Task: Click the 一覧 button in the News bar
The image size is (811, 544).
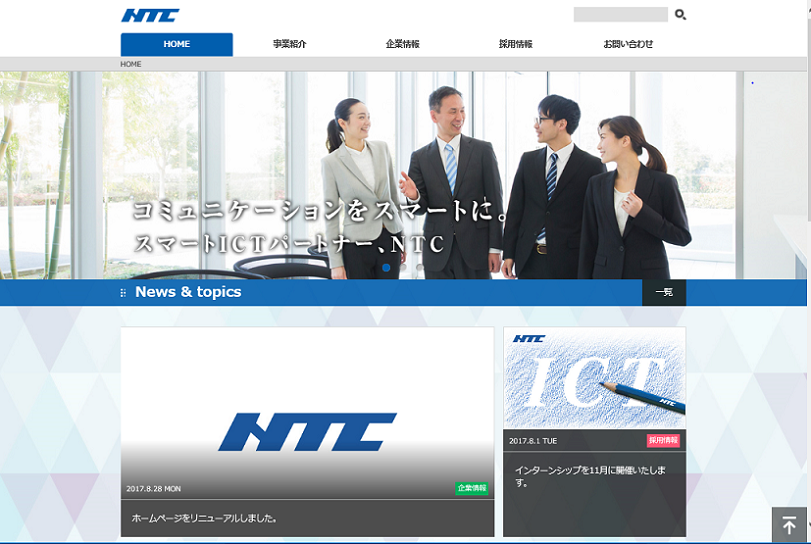Action: 664,292
